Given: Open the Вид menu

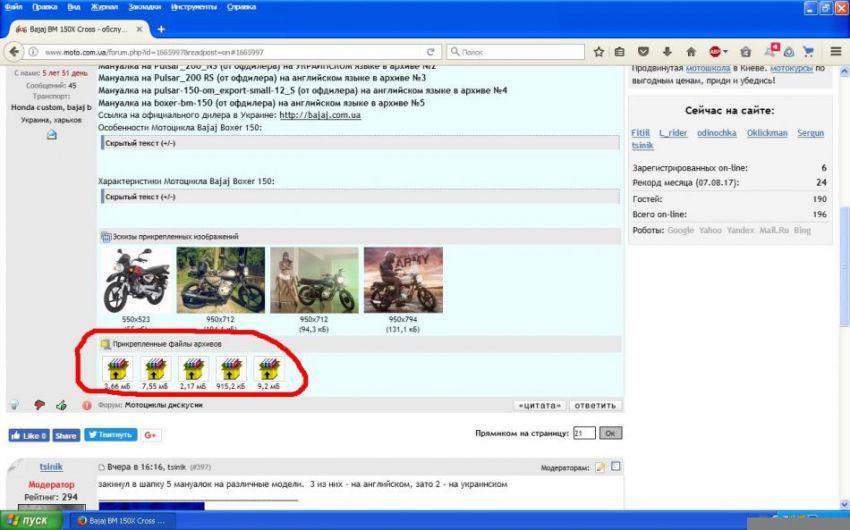Looking at the screenshot, I should coord(74,7).
